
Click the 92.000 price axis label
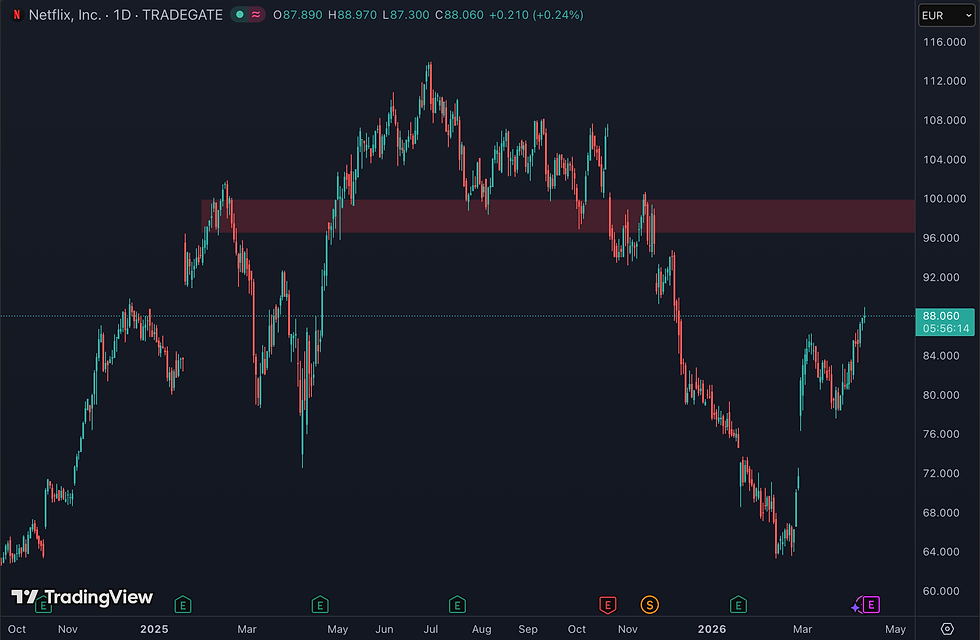941,277
